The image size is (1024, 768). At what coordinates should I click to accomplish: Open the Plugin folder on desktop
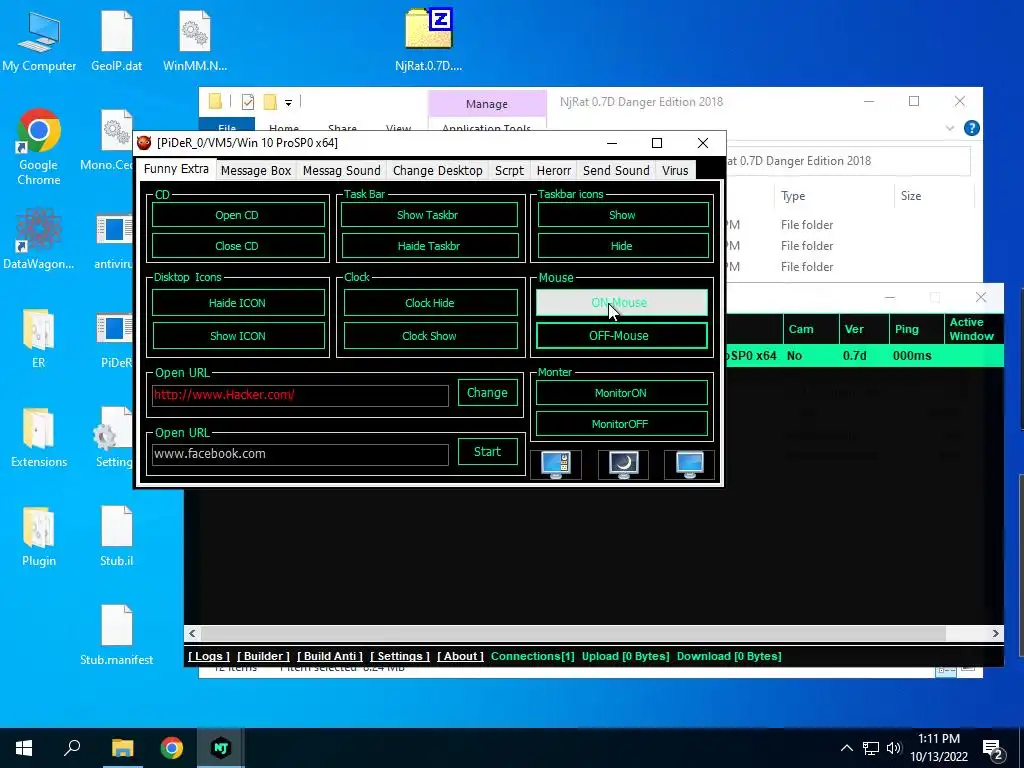click(39, 537)
